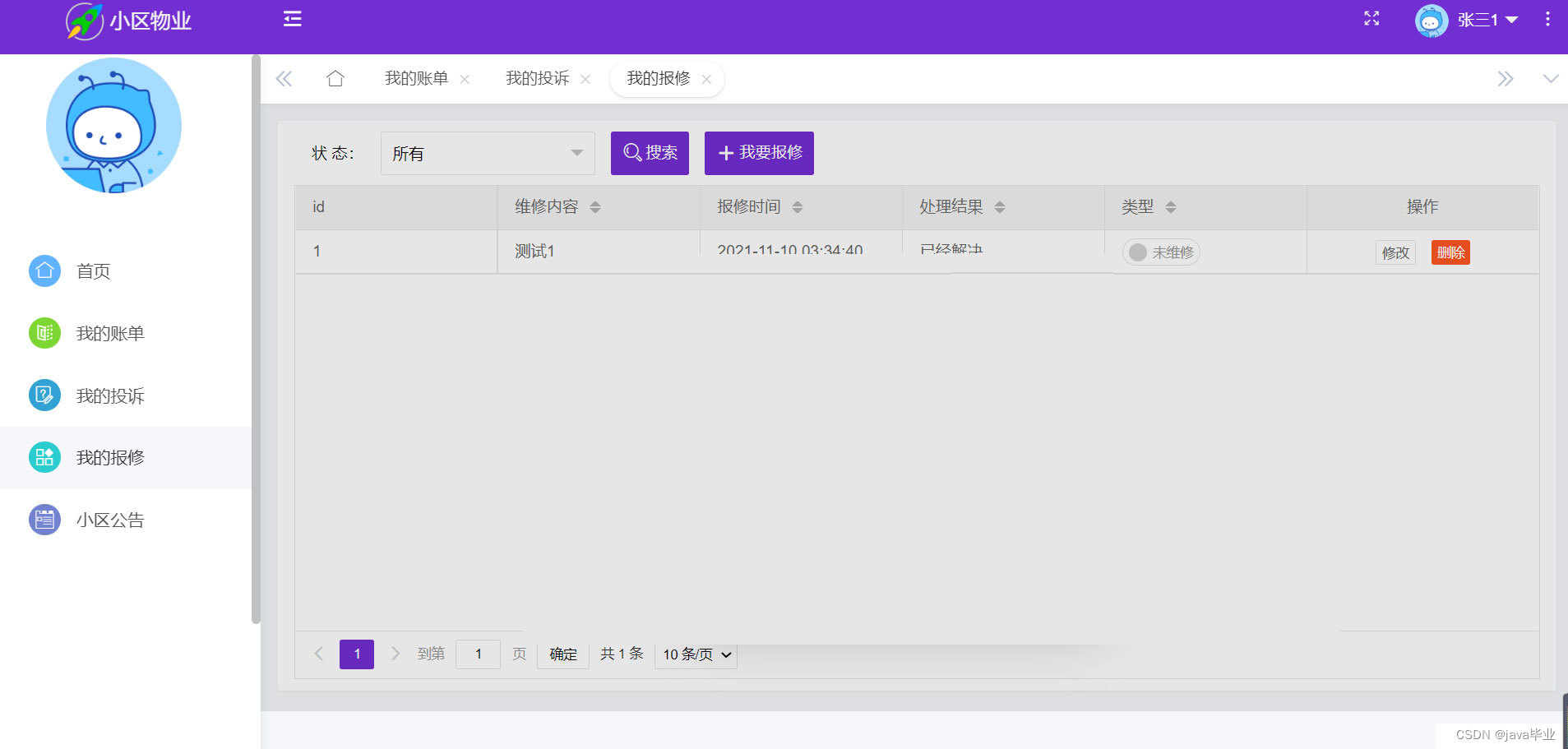This screenshot has height=749, width=1568.
Task: Click the 共 1 条 total count text
Action: coord(622,654)
